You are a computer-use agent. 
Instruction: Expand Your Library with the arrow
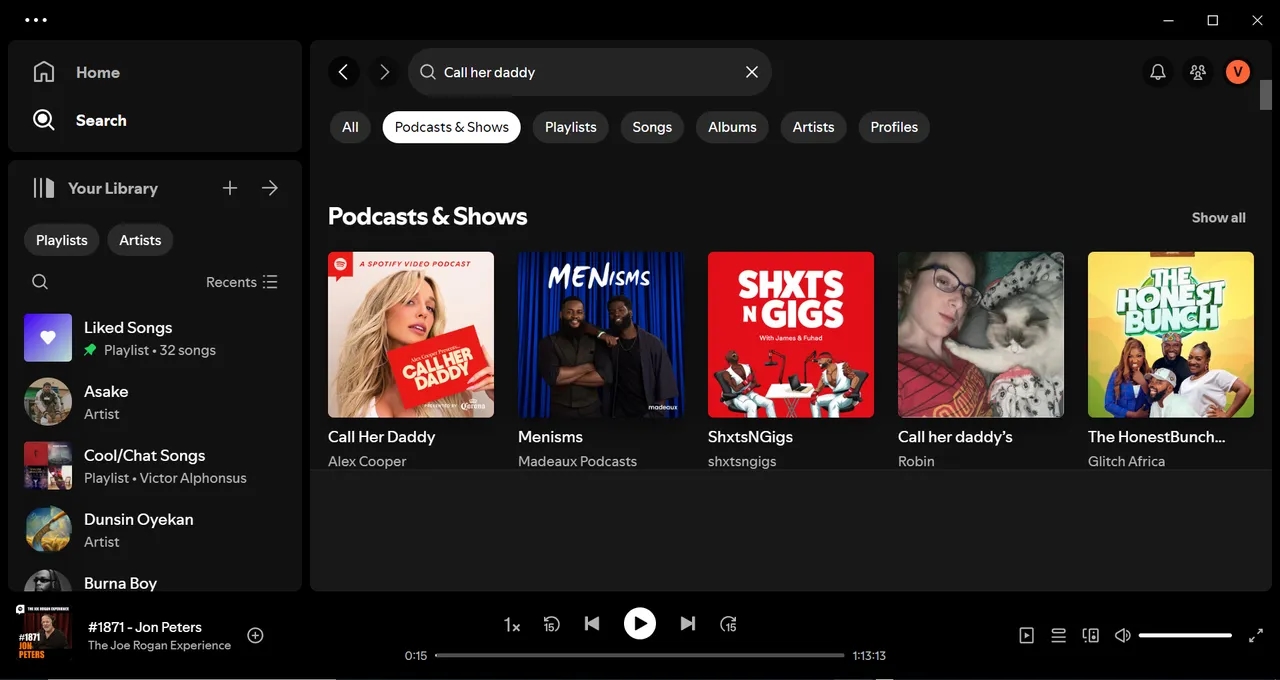[x=270, y=188]
